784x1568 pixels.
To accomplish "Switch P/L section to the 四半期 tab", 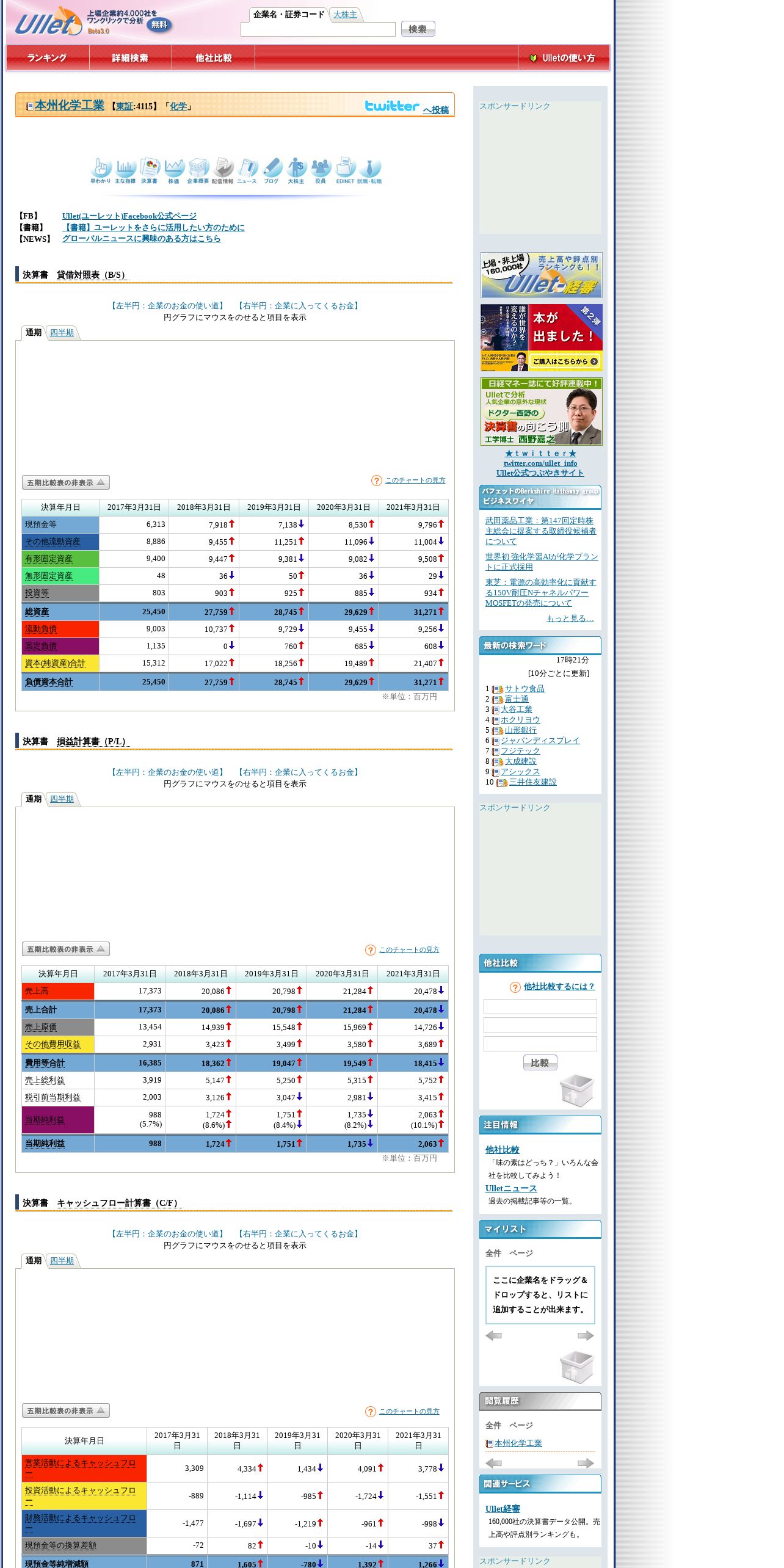I will 62,799.
